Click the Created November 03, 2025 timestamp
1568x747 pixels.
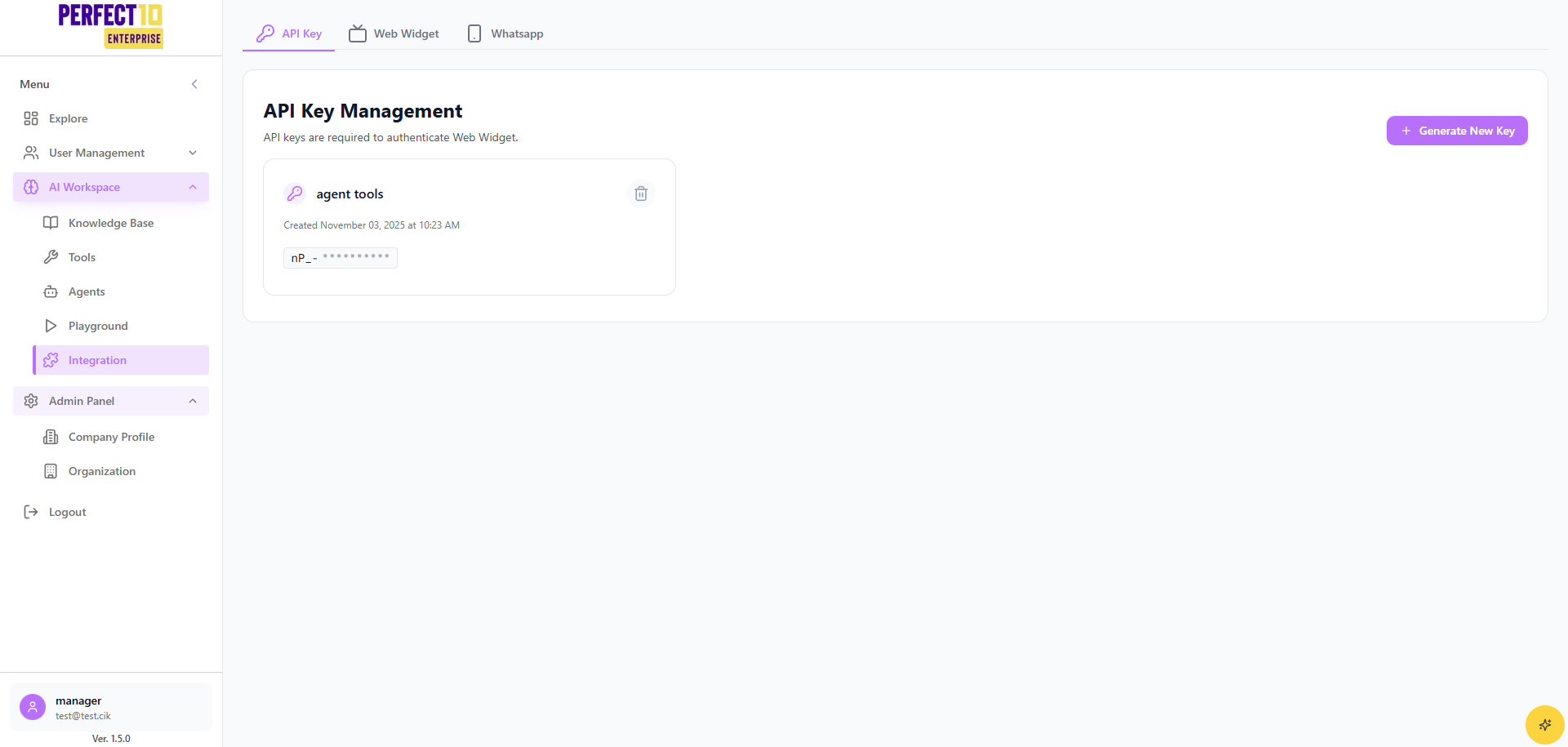pyautogui.click(x=372, y=225)
